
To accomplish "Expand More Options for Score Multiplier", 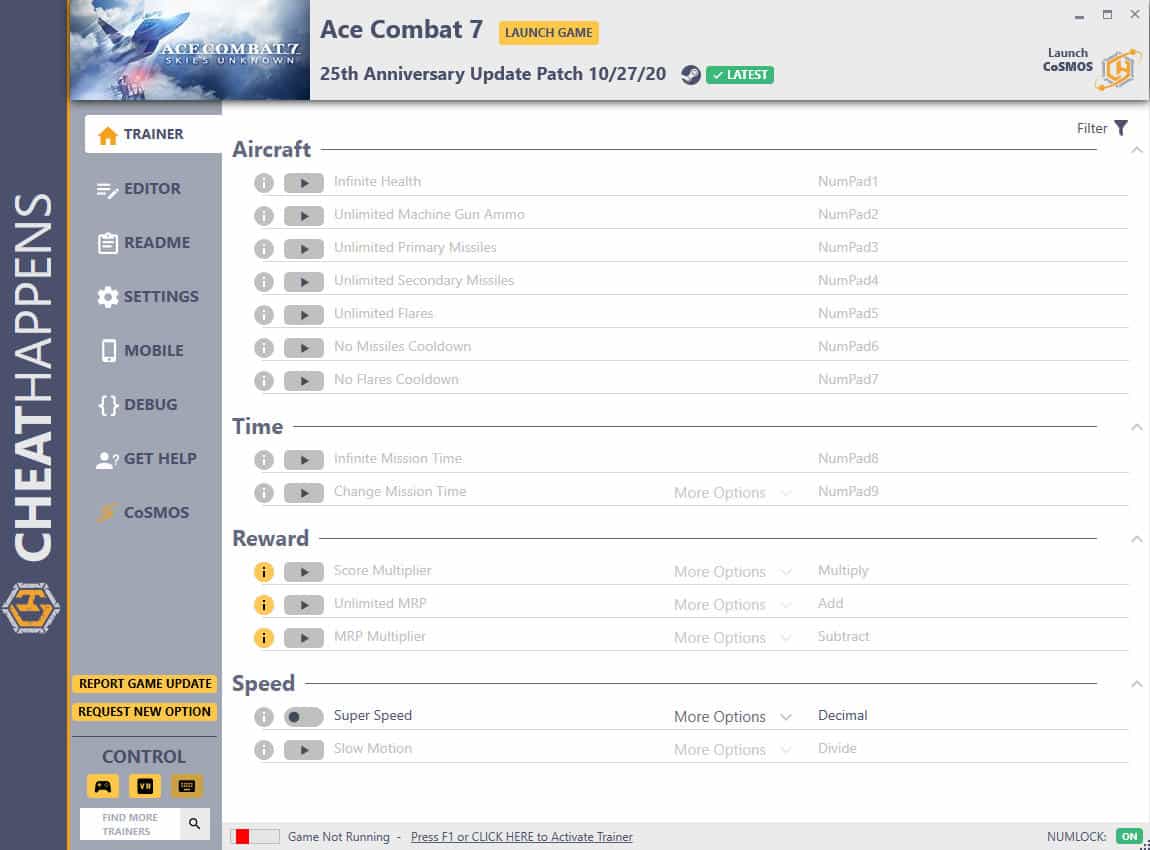I will coord(733,572).
